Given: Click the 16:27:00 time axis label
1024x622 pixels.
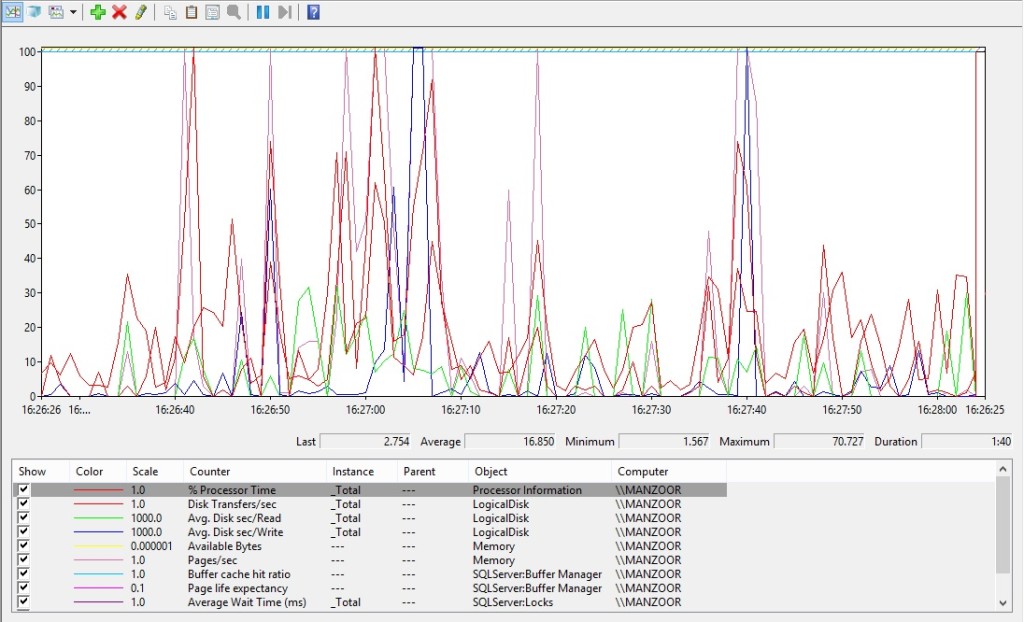Looking at the screenshot, I should (x=365, y=410).
